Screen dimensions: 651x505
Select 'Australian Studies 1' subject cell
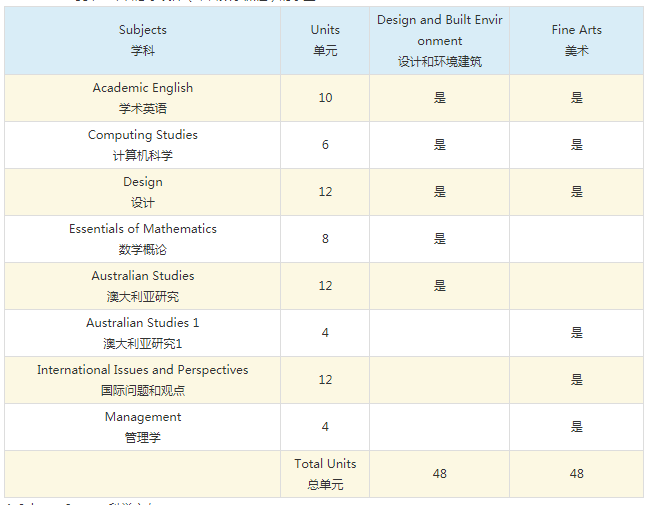(x=142, y=333)
